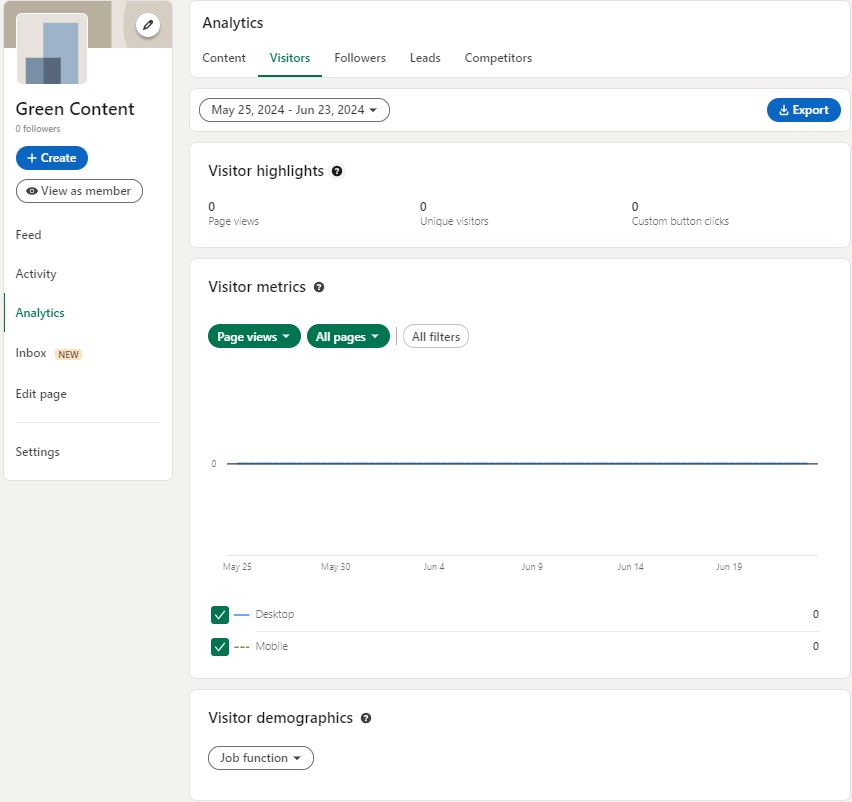
Task: Expand the Page views metric dropdown
Action: point(254,337)
